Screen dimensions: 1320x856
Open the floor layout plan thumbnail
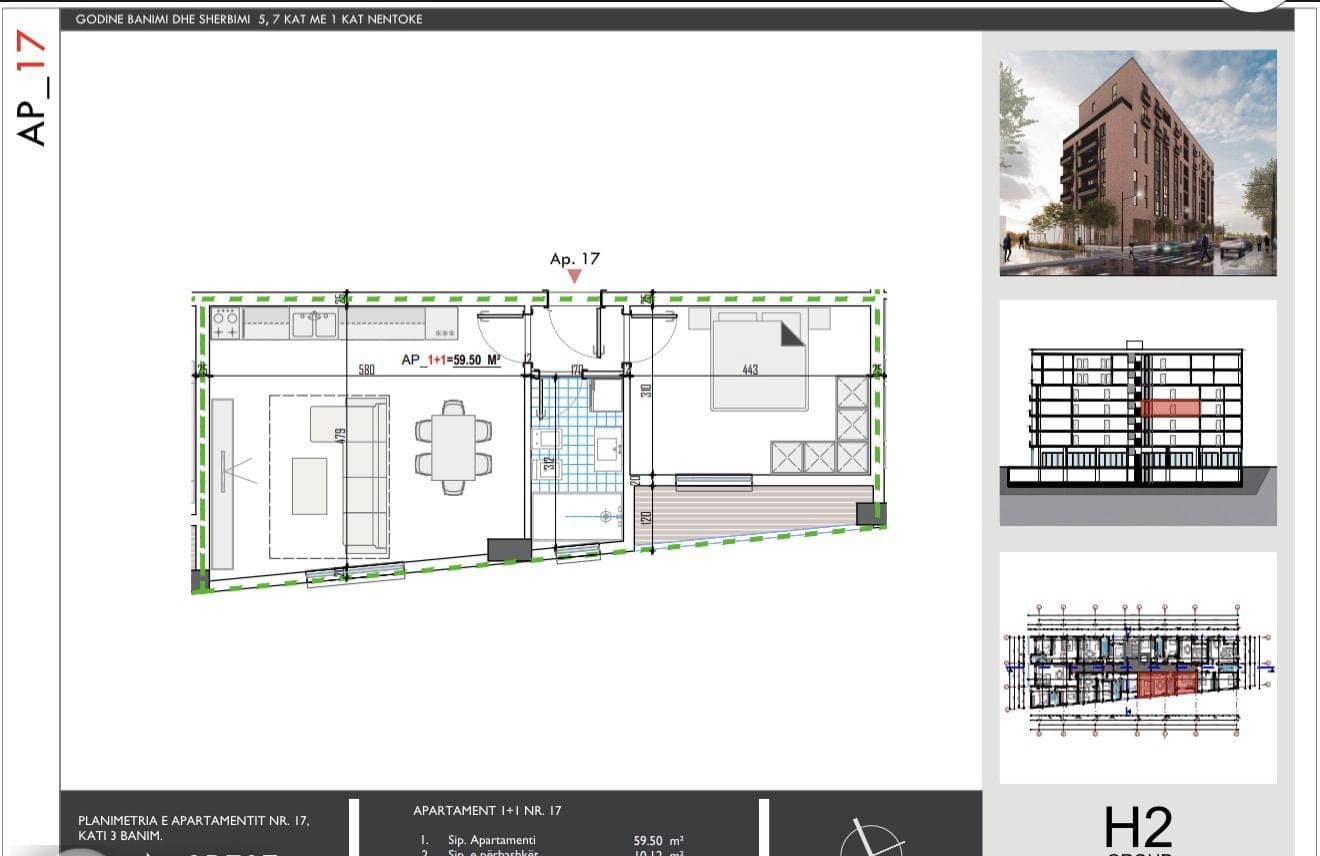1138,668
